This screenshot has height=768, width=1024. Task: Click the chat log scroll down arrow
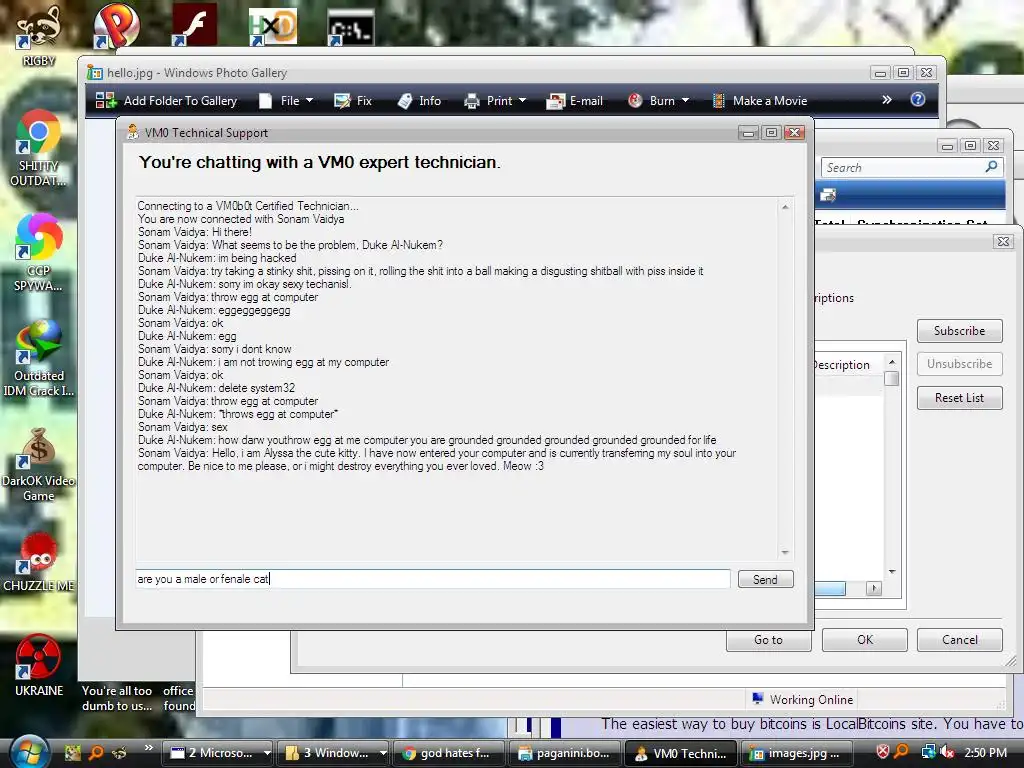point(785,552)
